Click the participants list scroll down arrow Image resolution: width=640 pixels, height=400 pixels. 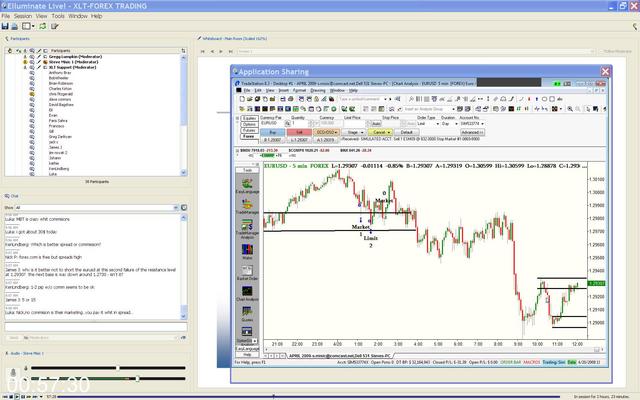pos(183,173)
